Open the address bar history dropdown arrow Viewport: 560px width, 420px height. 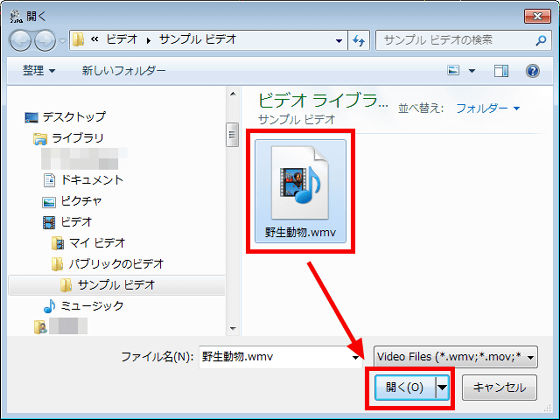(339, 41)
